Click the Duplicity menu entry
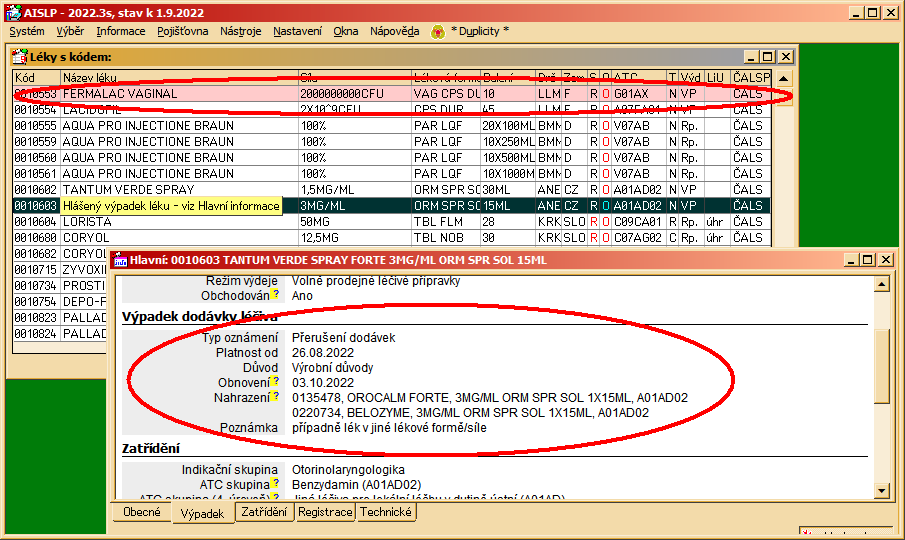Viewport: 905px width, 540px height. (480, 31)
